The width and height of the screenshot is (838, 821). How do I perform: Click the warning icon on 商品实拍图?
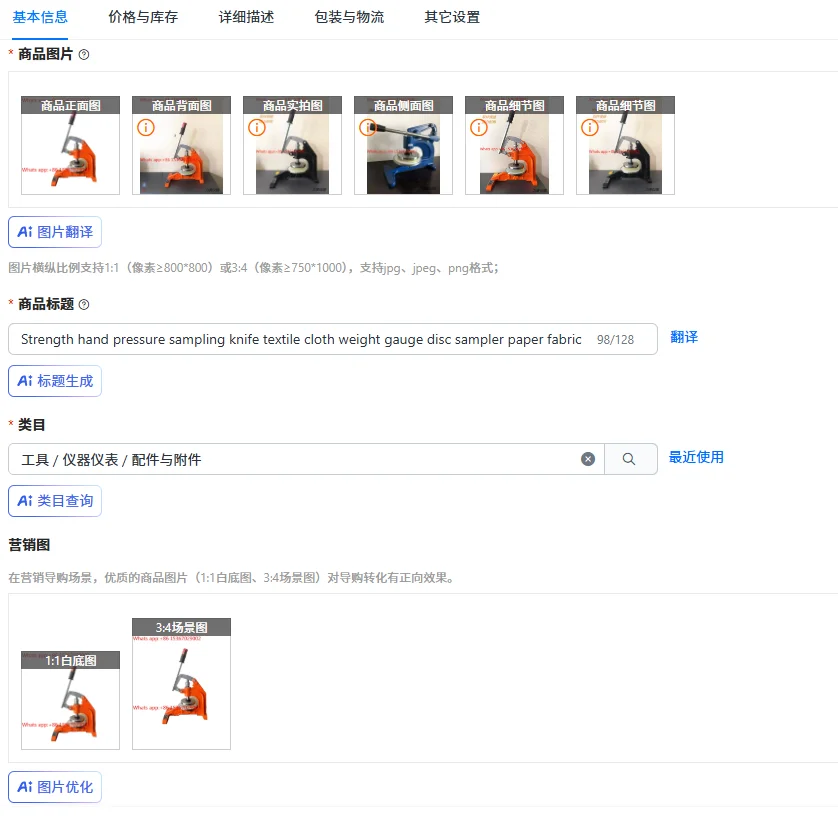[257, 127]
